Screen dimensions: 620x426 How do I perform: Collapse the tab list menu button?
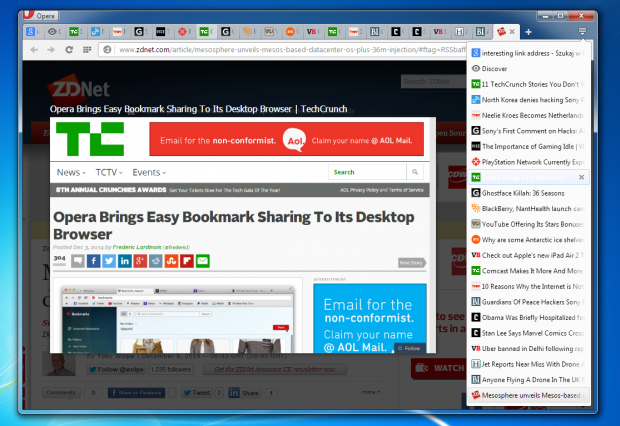(583, 31)
